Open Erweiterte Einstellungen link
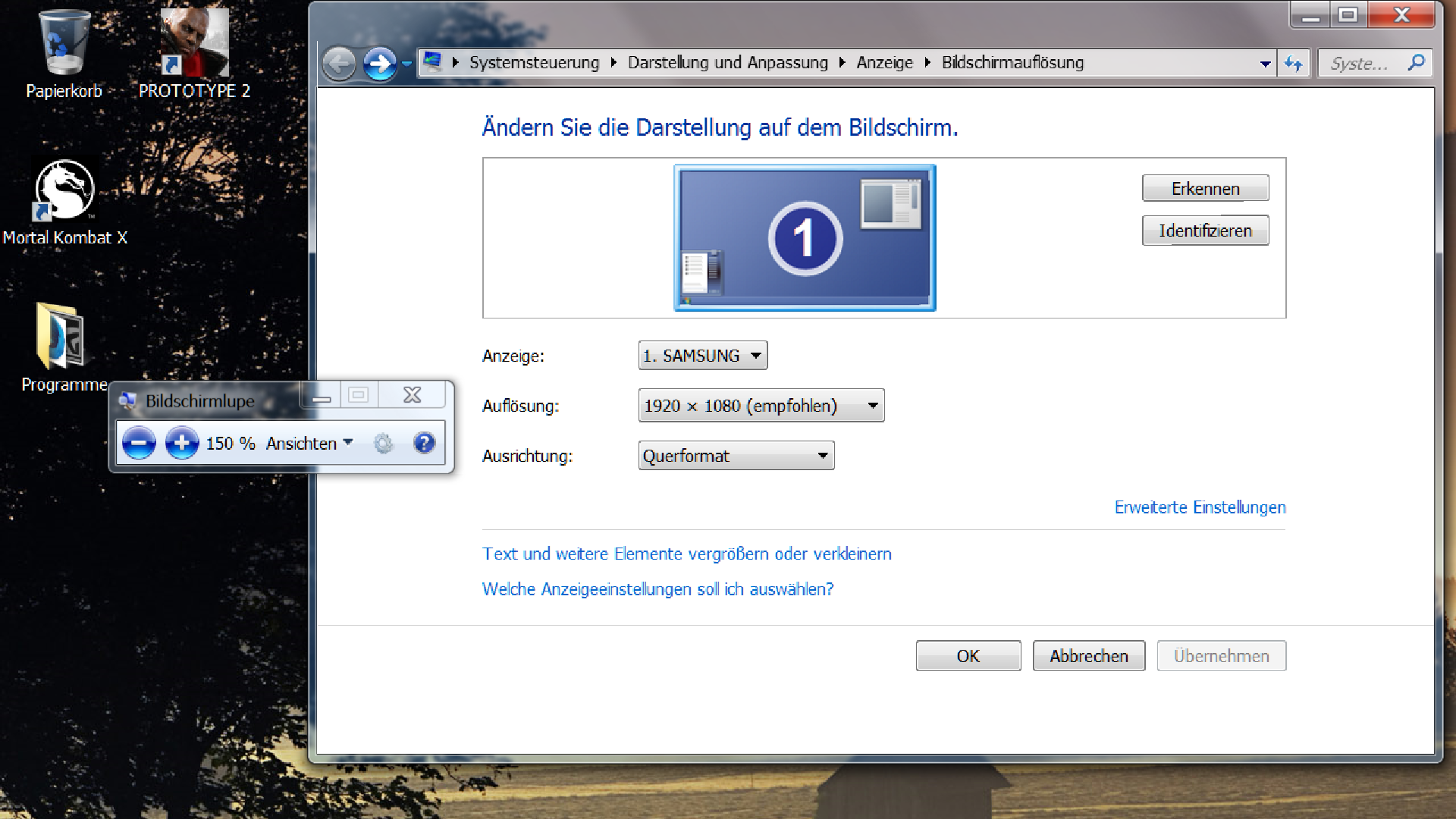This screenshot has height=819, width=1456. [1200, 507]
